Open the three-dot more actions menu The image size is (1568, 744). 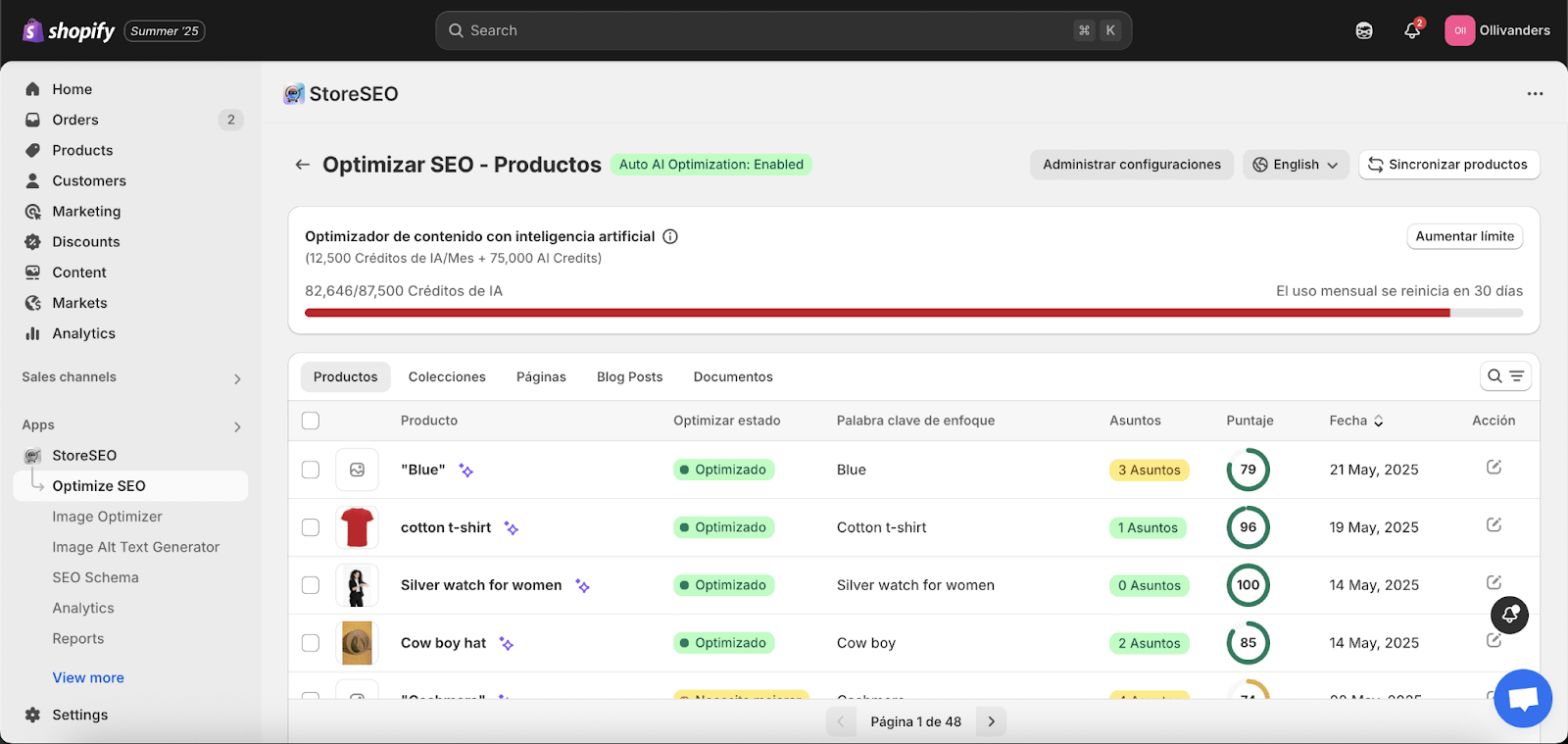(1535, 94)
